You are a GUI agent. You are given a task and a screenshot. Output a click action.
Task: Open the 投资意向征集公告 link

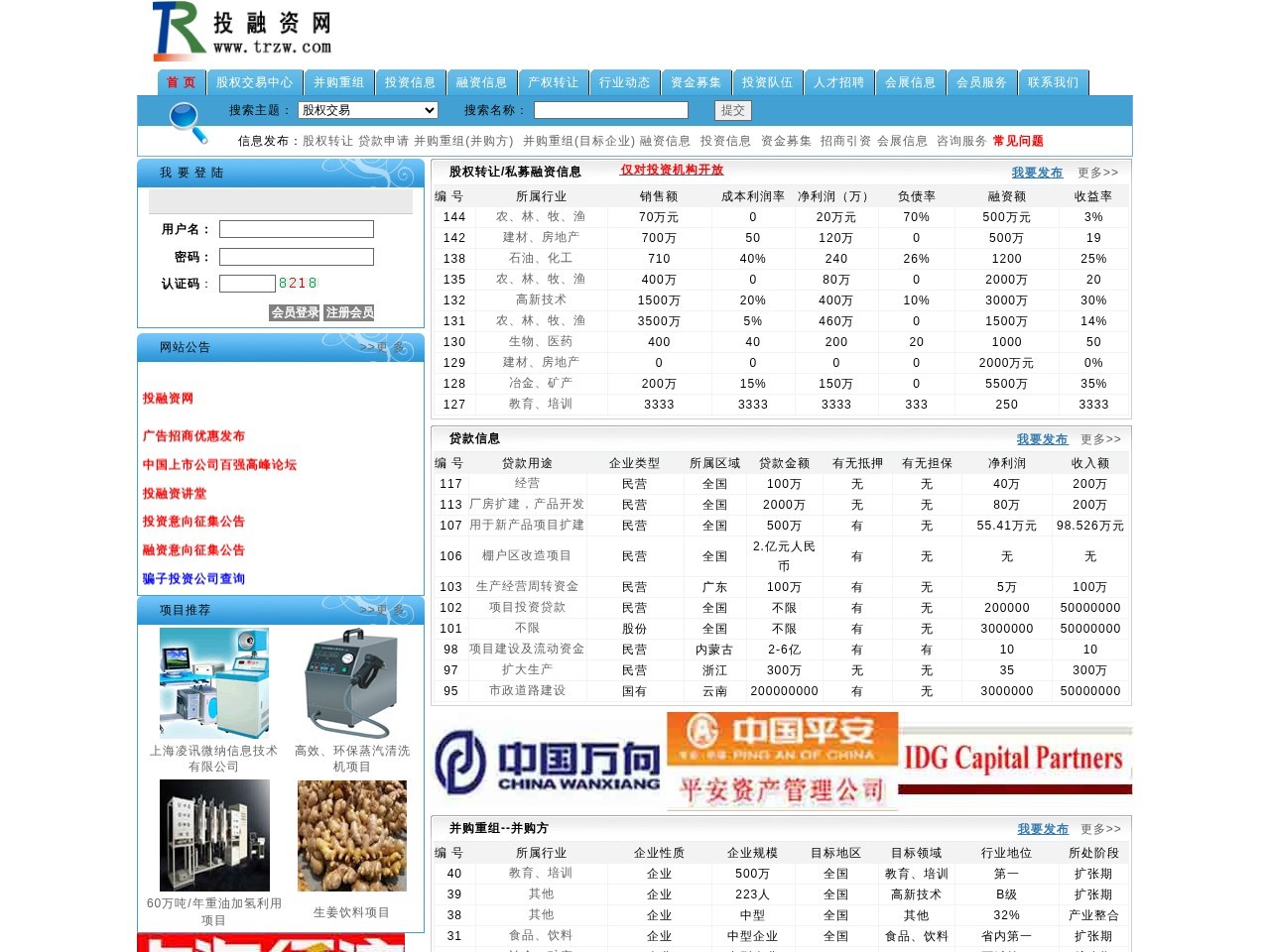click(x=193, y=522)
